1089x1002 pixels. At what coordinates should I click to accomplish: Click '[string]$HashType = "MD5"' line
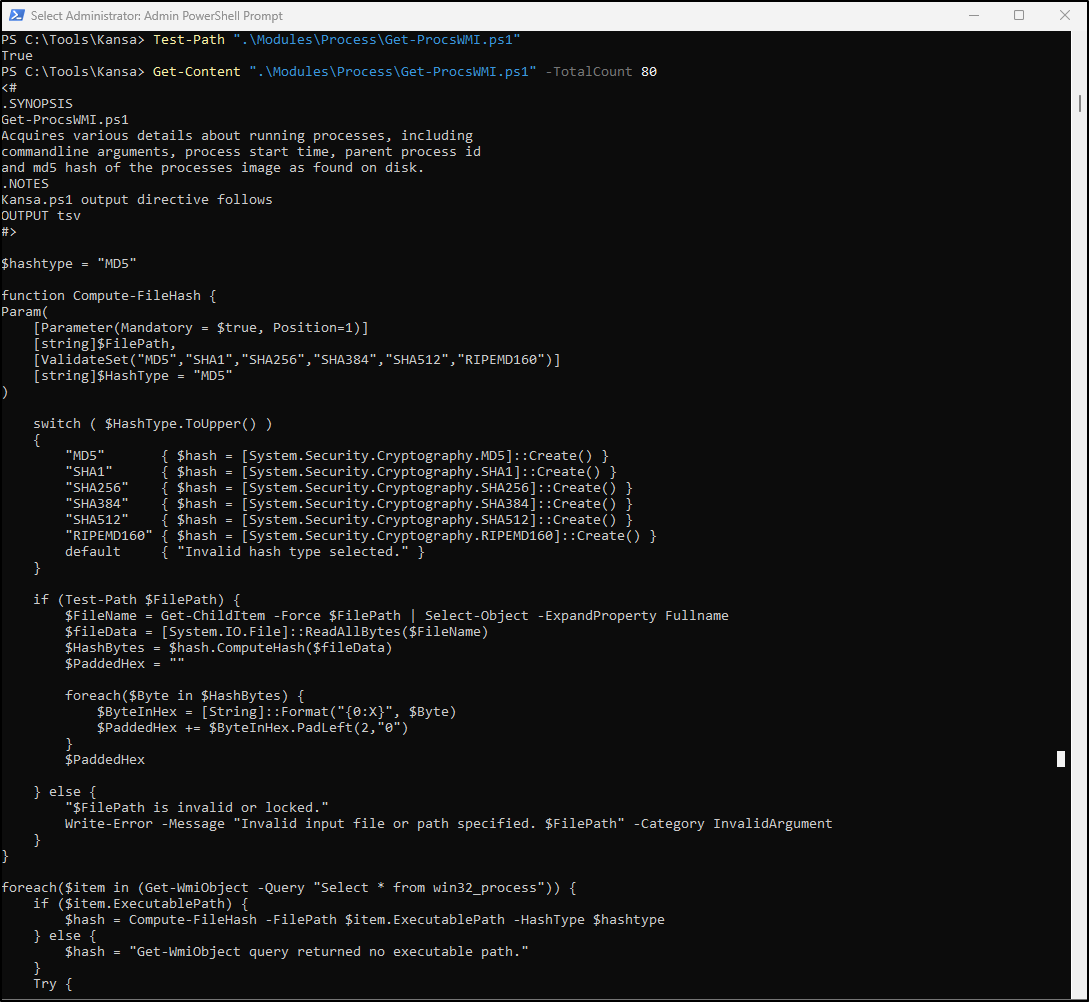click(x=133, y=375)
